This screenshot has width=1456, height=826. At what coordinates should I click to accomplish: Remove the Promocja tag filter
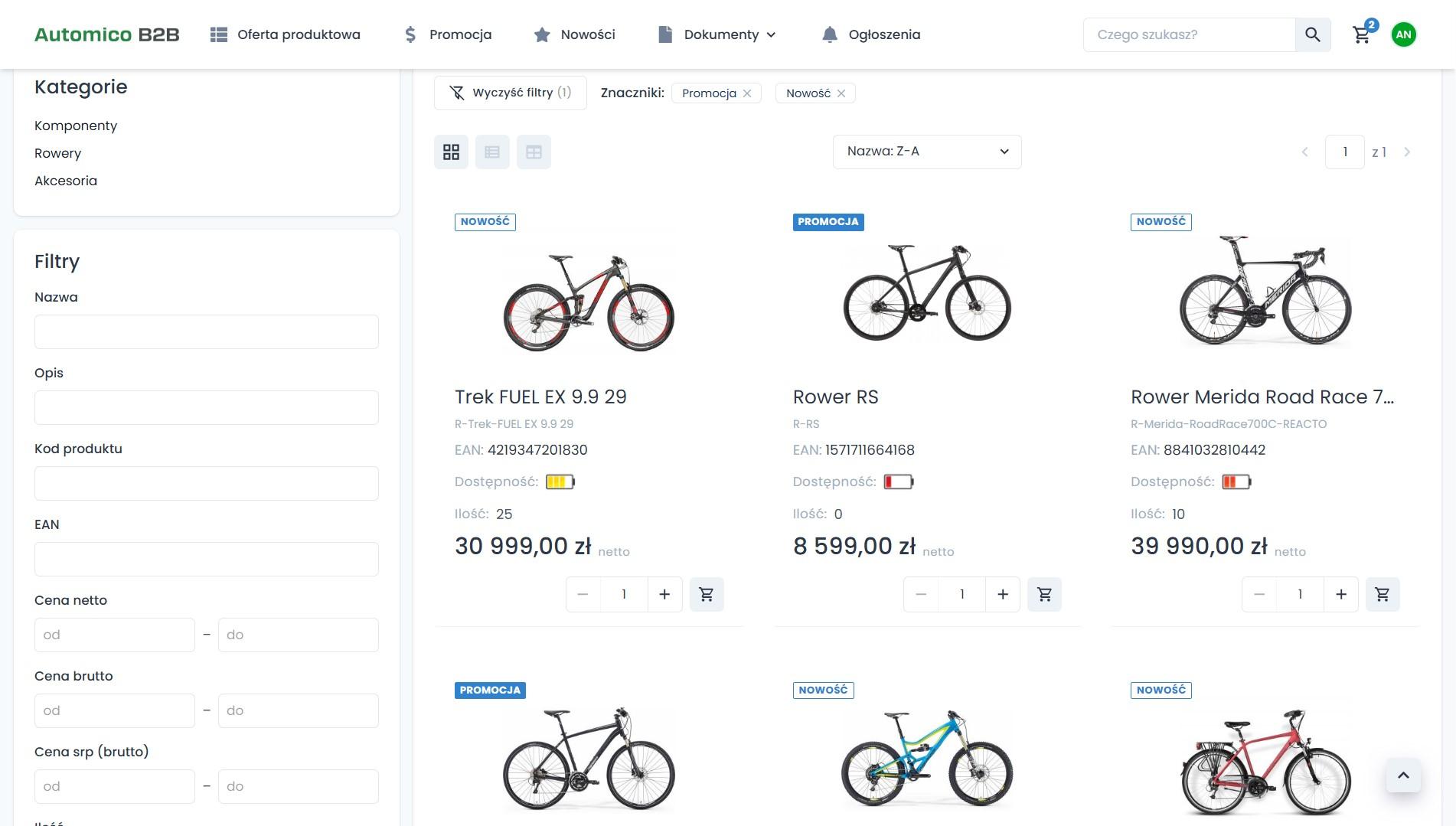(747, 93)
